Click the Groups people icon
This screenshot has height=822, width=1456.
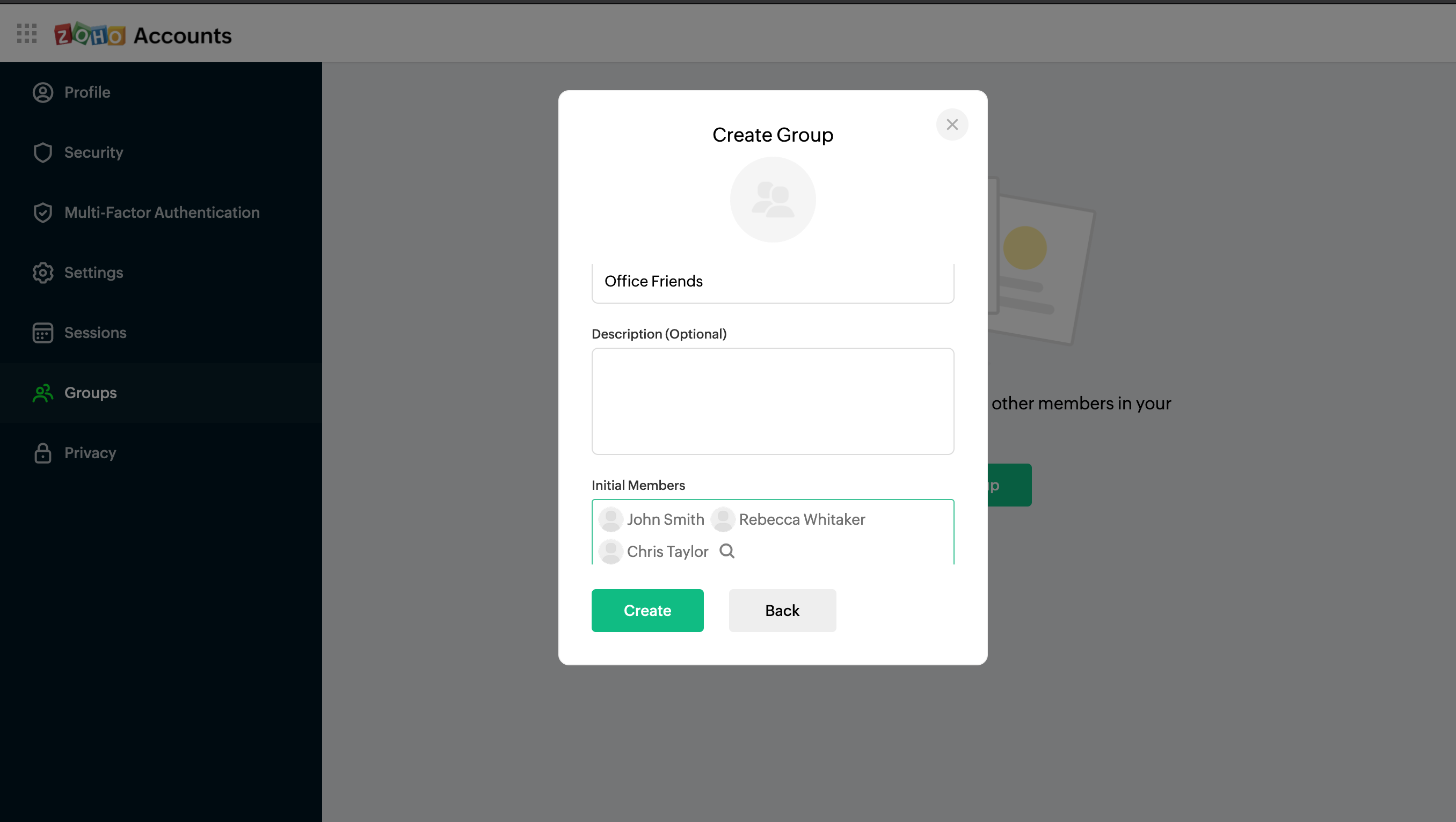(42, 393)
